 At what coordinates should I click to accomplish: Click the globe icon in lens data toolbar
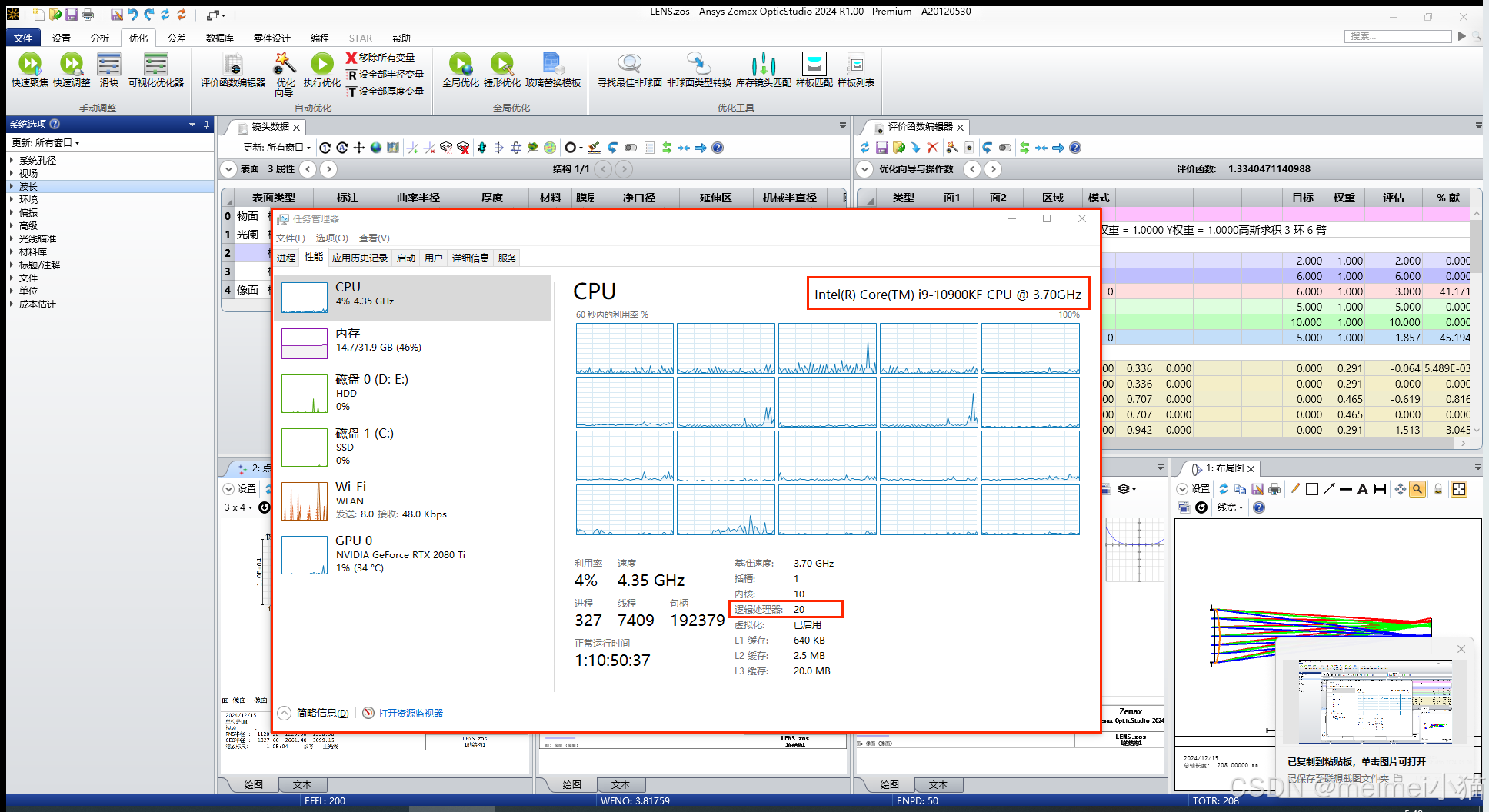376,148
